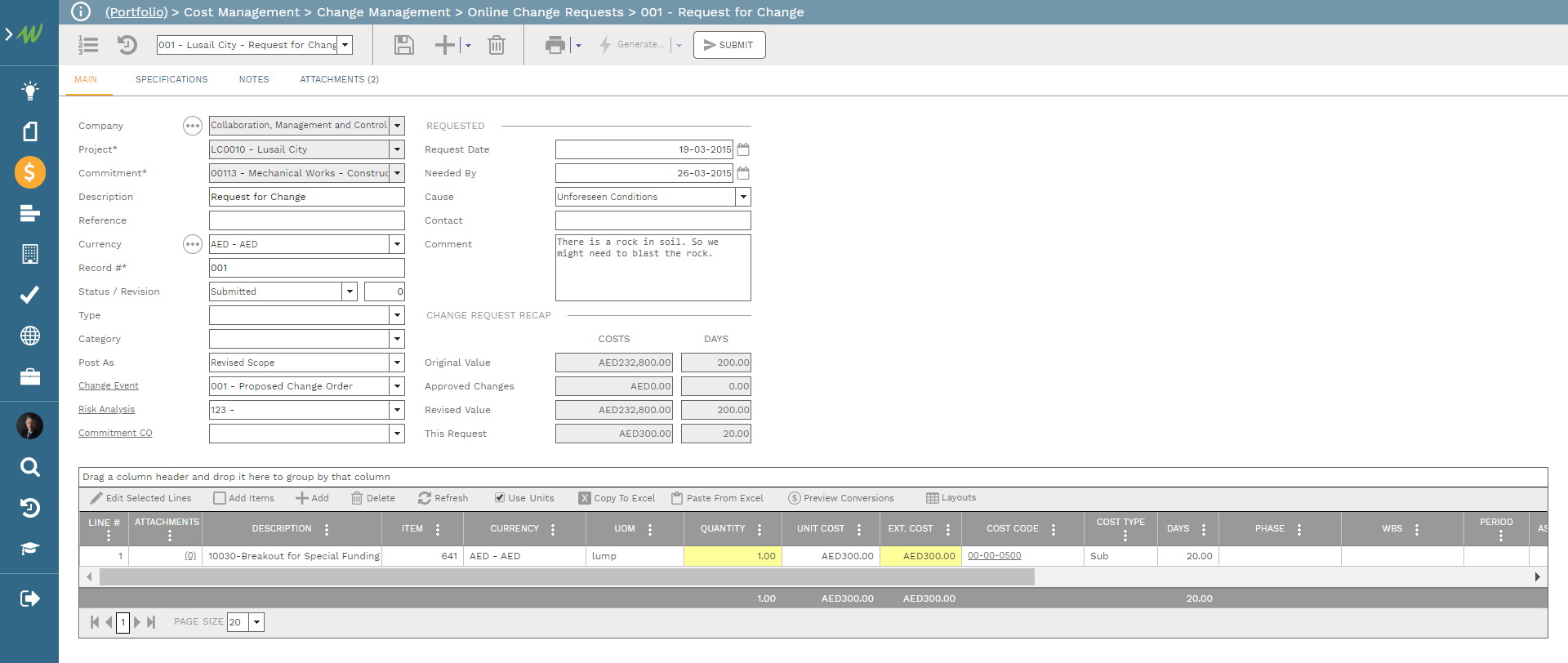Click grid Refresh button
This screenshot has width=1568, height=663.
(443, 498)
